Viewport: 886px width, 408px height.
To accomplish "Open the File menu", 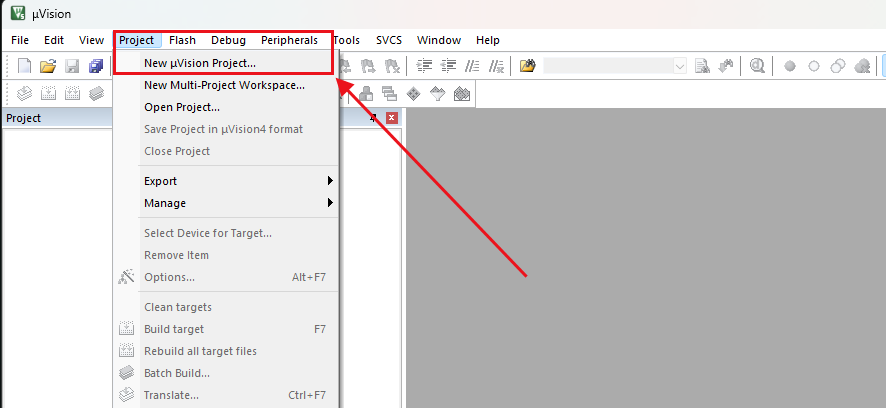I will click(x=20, y=40).
